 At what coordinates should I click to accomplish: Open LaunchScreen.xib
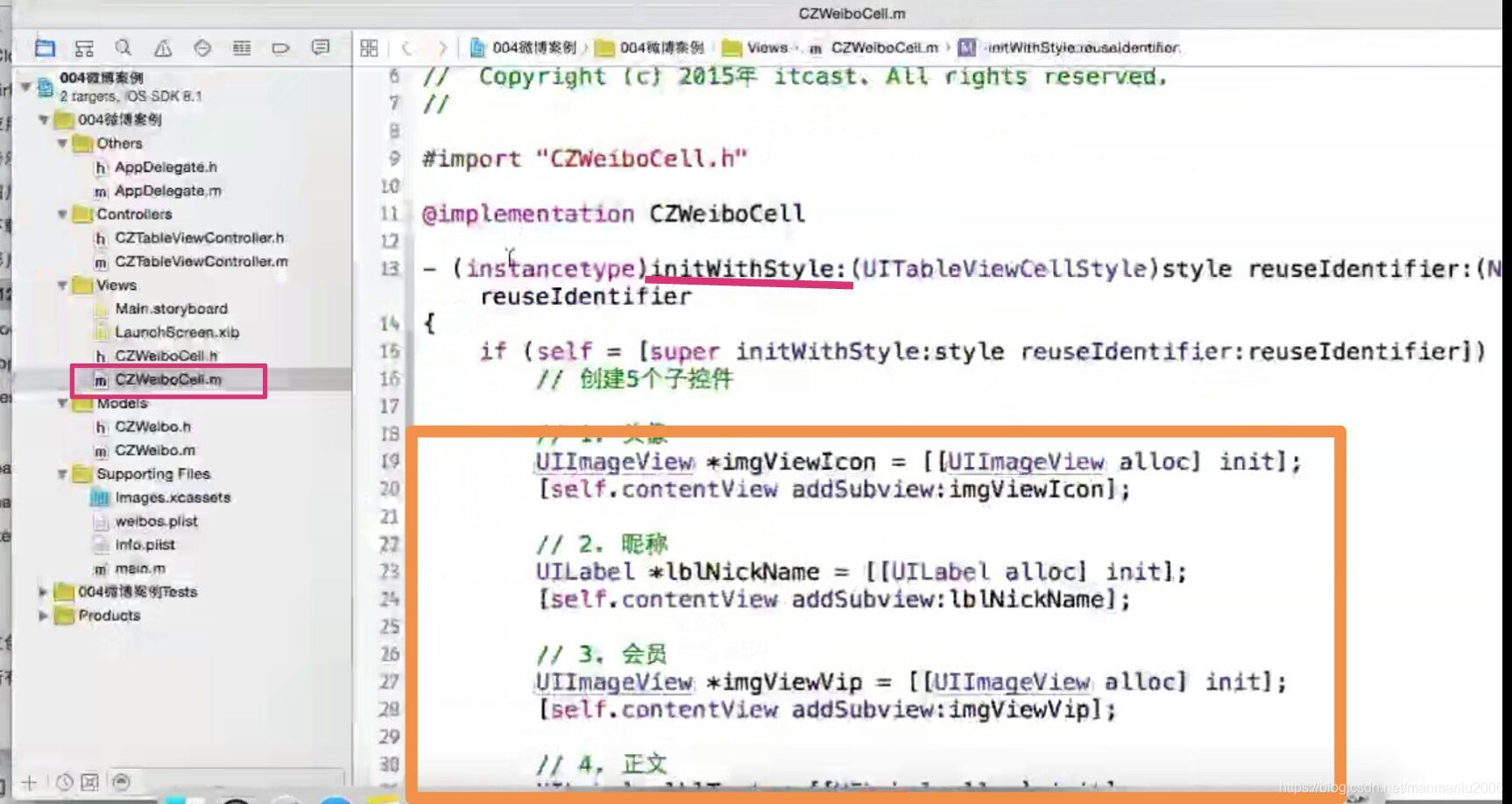point(176,333)
